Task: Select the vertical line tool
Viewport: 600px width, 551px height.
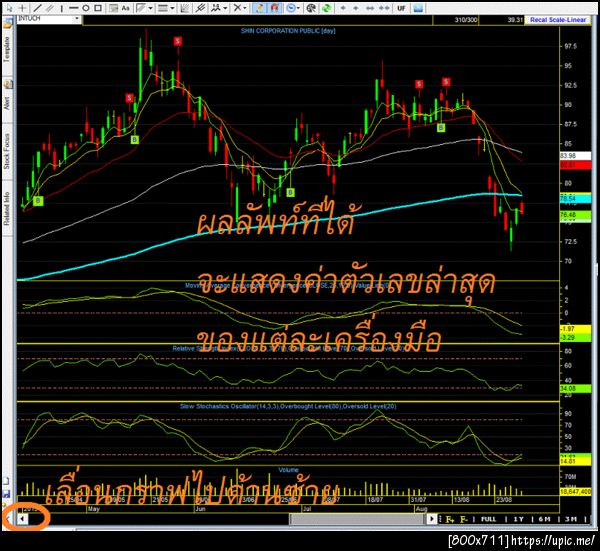Action: [x=62, y=8]
